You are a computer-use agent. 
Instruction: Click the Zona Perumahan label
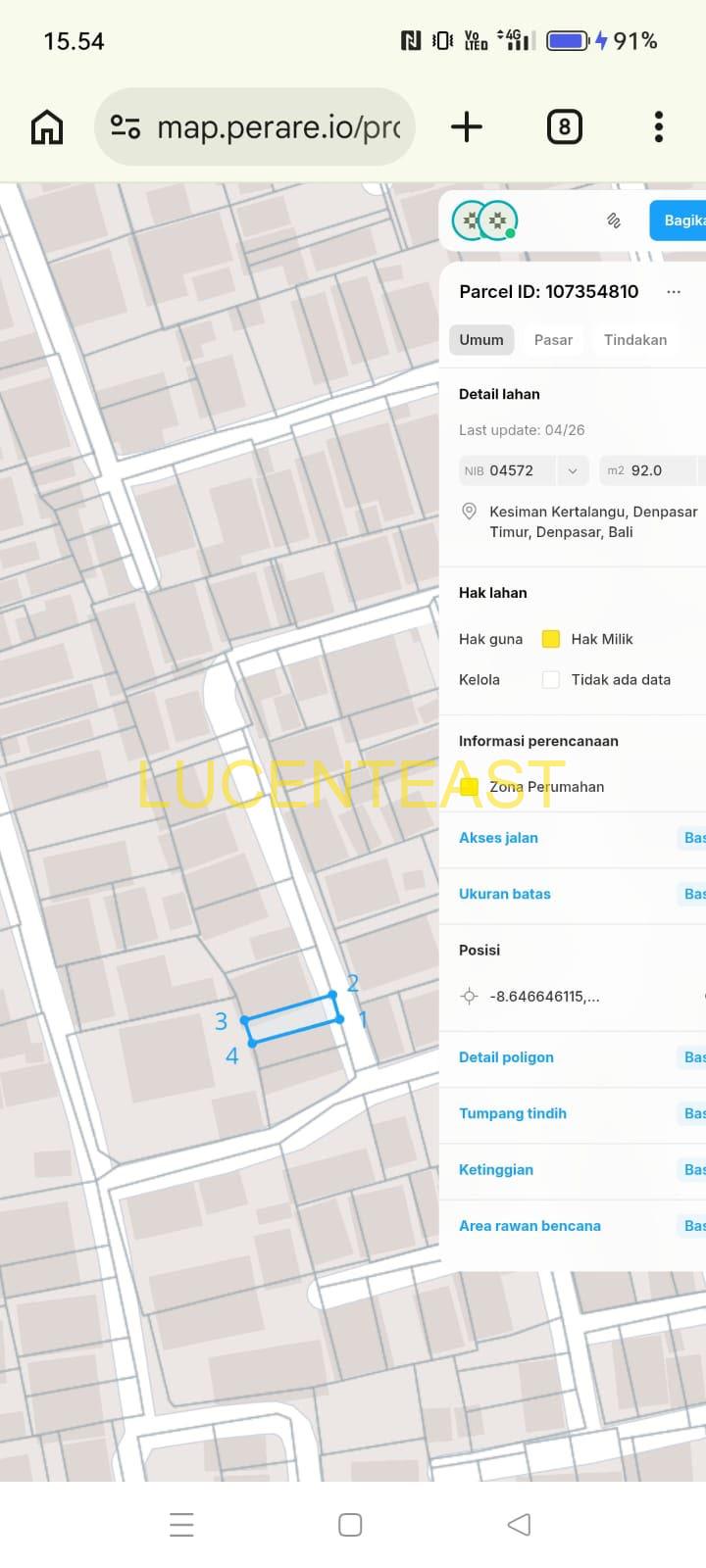[547, 787]
